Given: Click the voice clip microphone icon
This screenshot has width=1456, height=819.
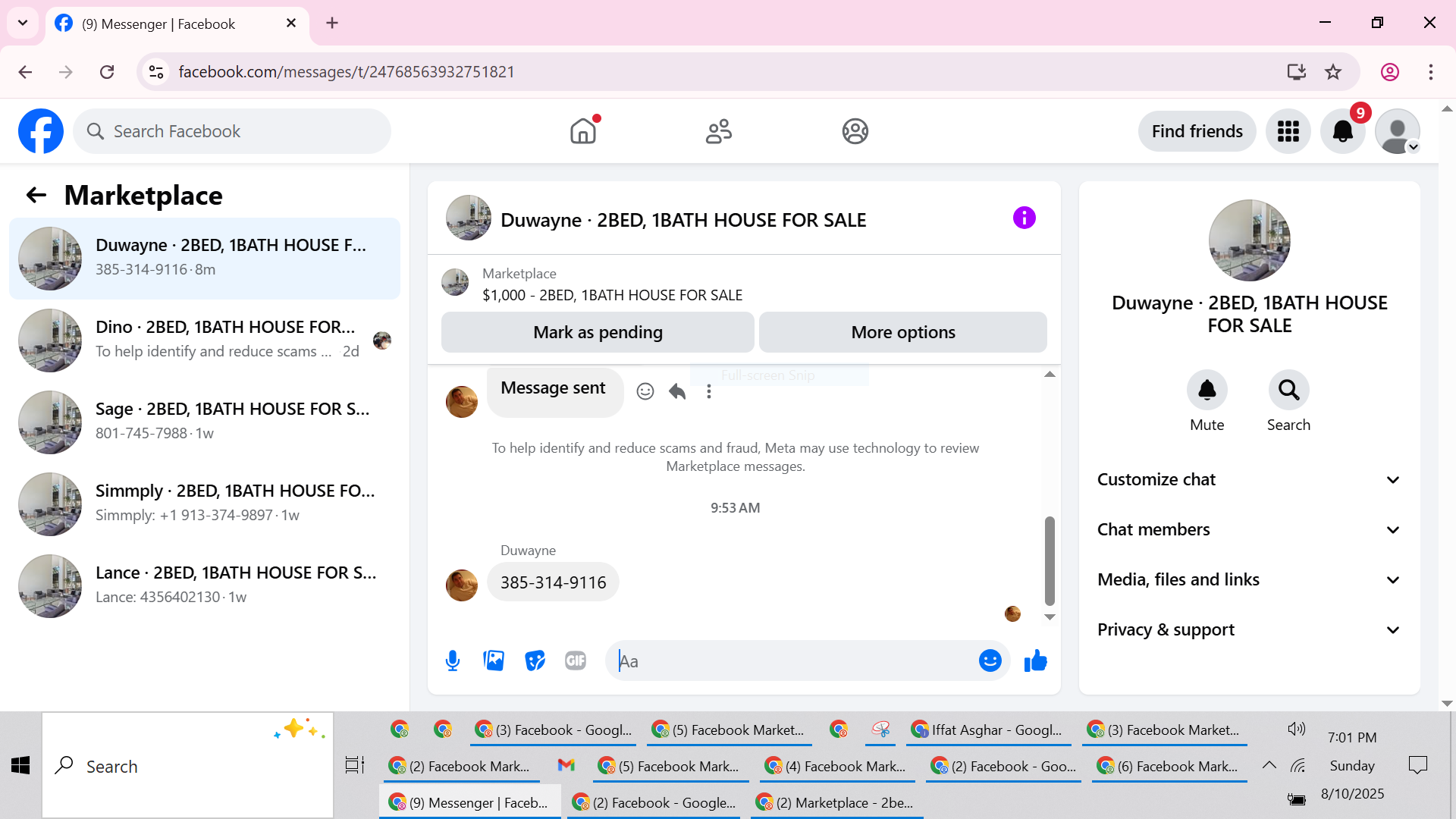Looking at the screenshot, I should [453, 661].
